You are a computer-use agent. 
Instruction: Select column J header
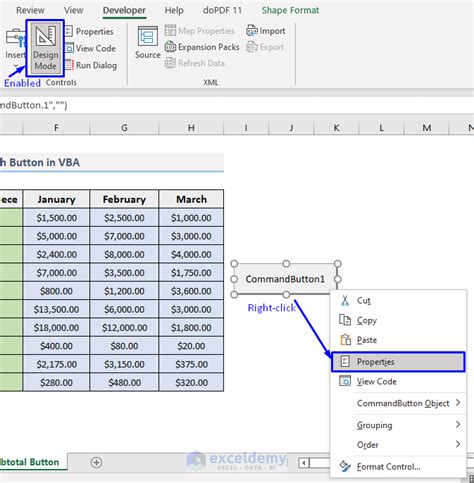coord(291,127)
